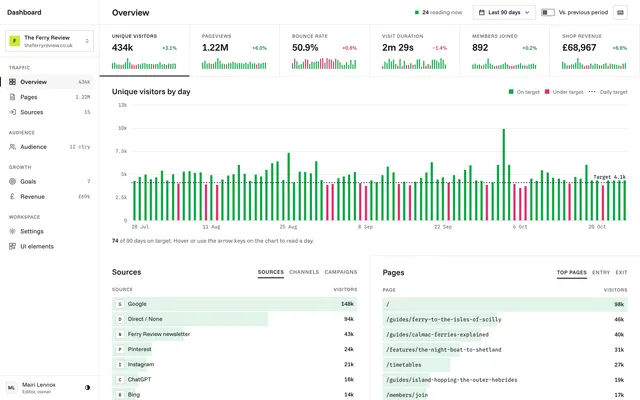Click the Under target legend swatch
The image size is (640, 400).
(x=547, y=92)
